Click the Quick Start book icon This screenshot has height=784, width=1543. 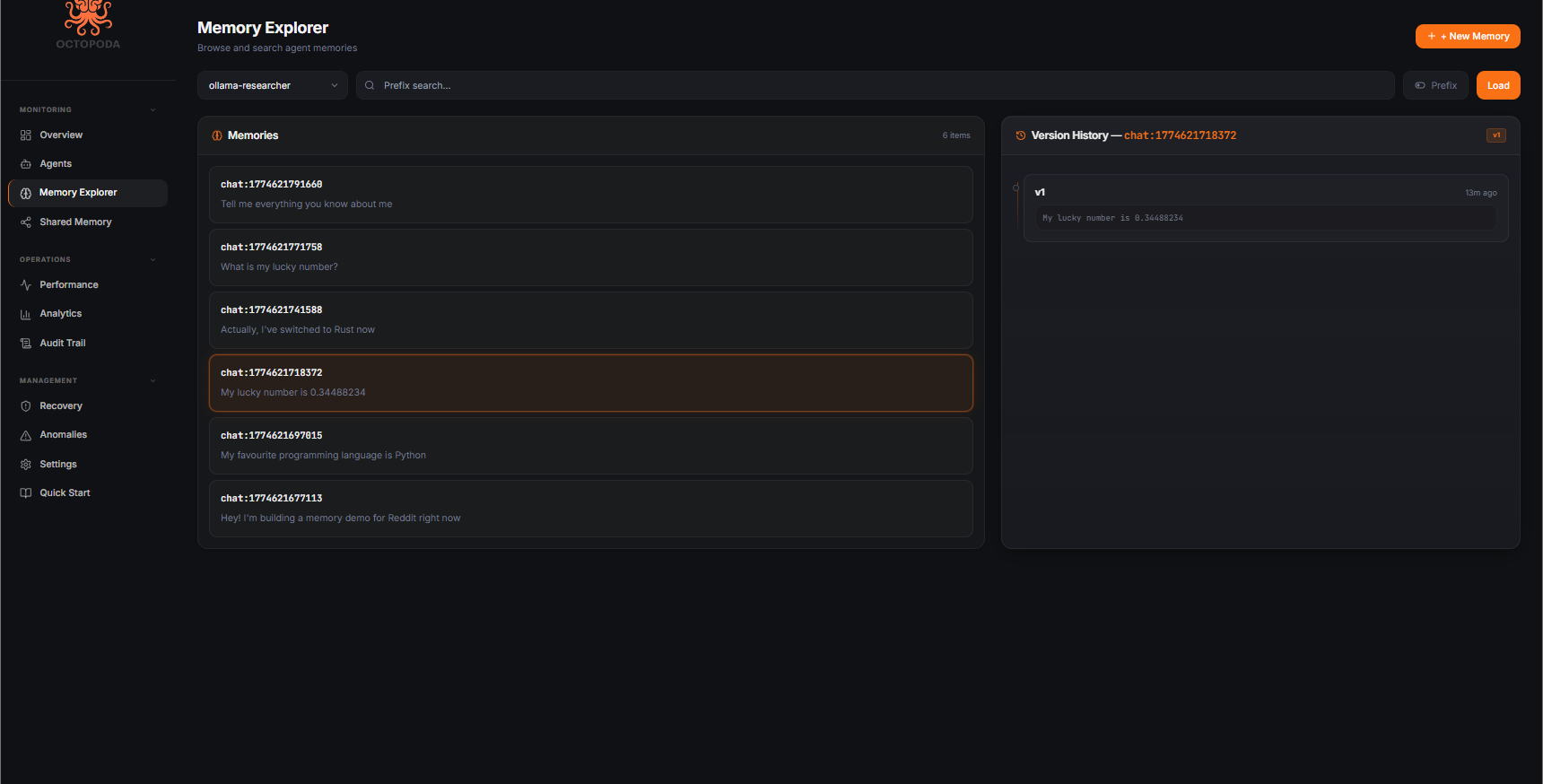point(26,493)
